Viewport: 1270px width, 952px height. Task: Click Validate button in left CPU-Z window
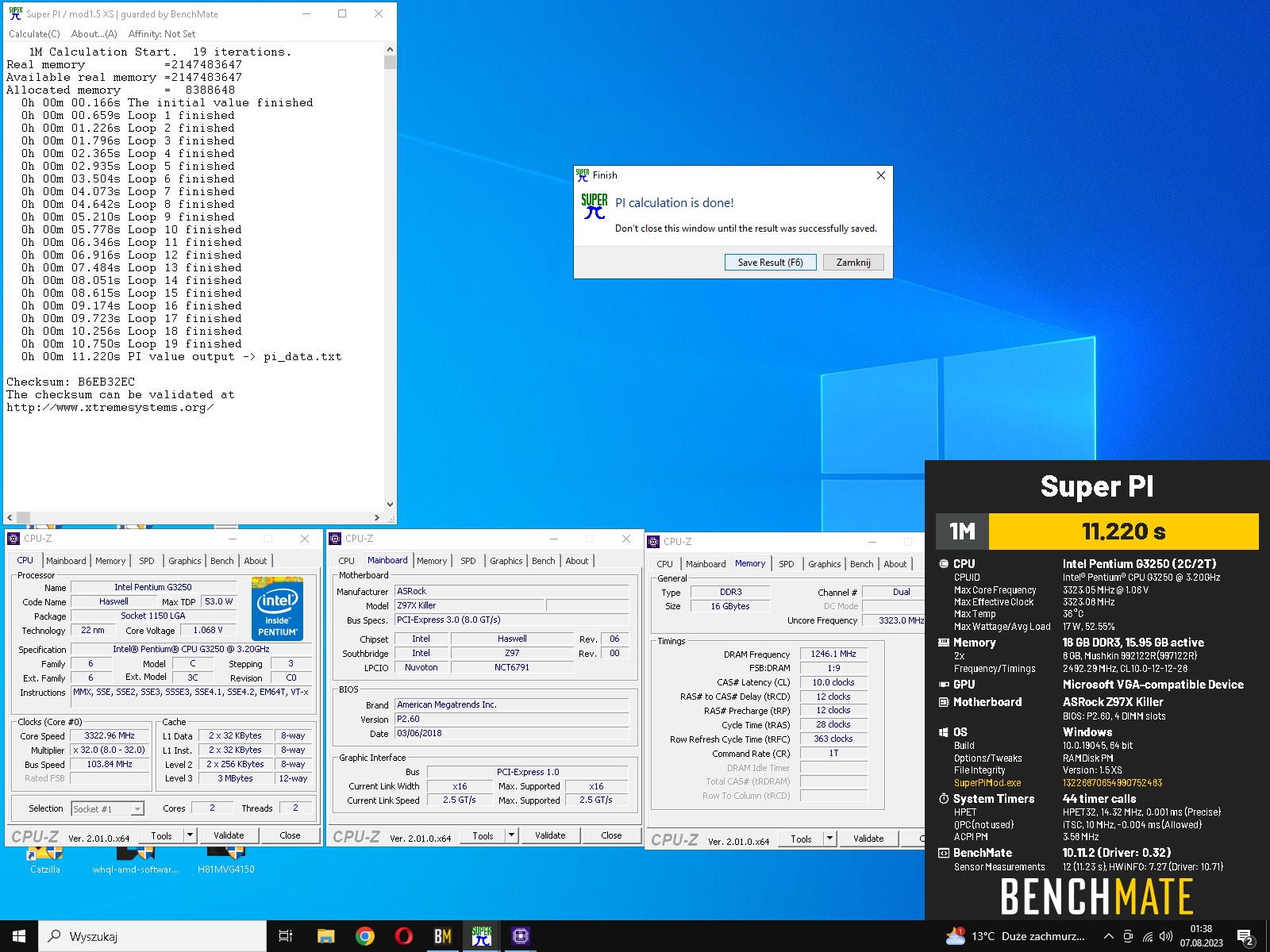pyautogui.click(x=229, y=835)
